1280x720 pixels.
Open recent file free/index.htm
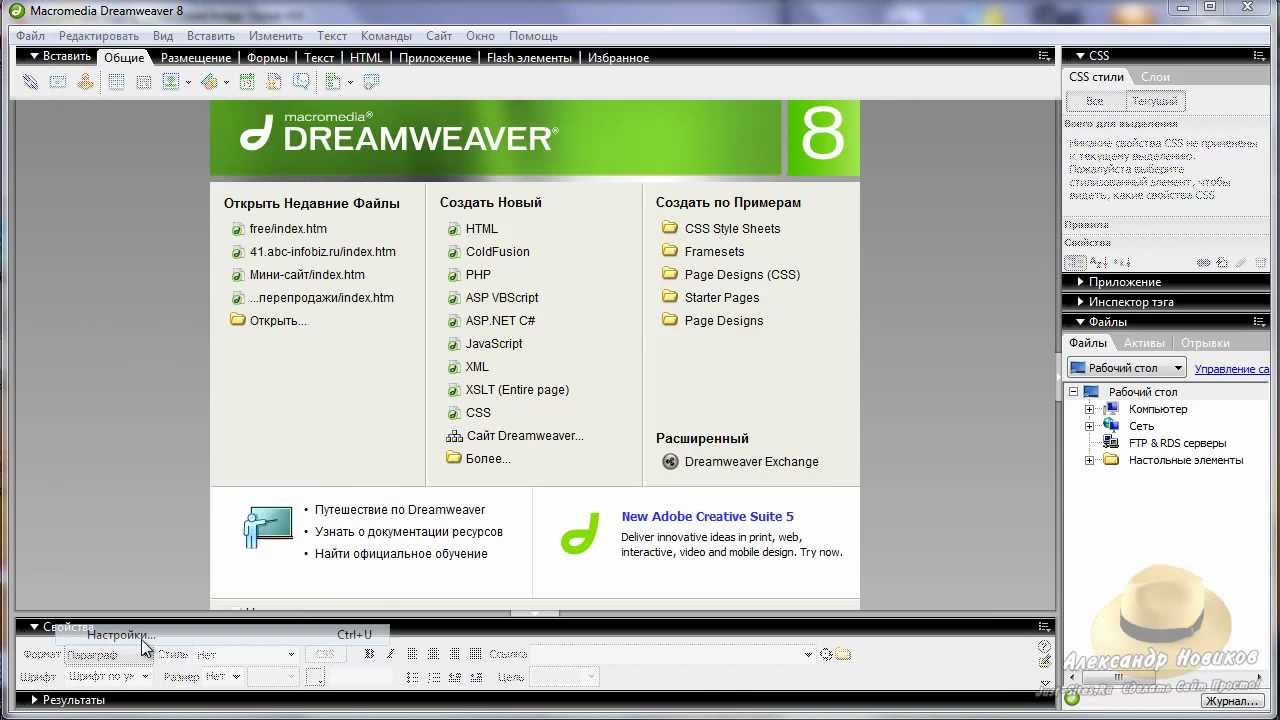[x=288, y=229]
